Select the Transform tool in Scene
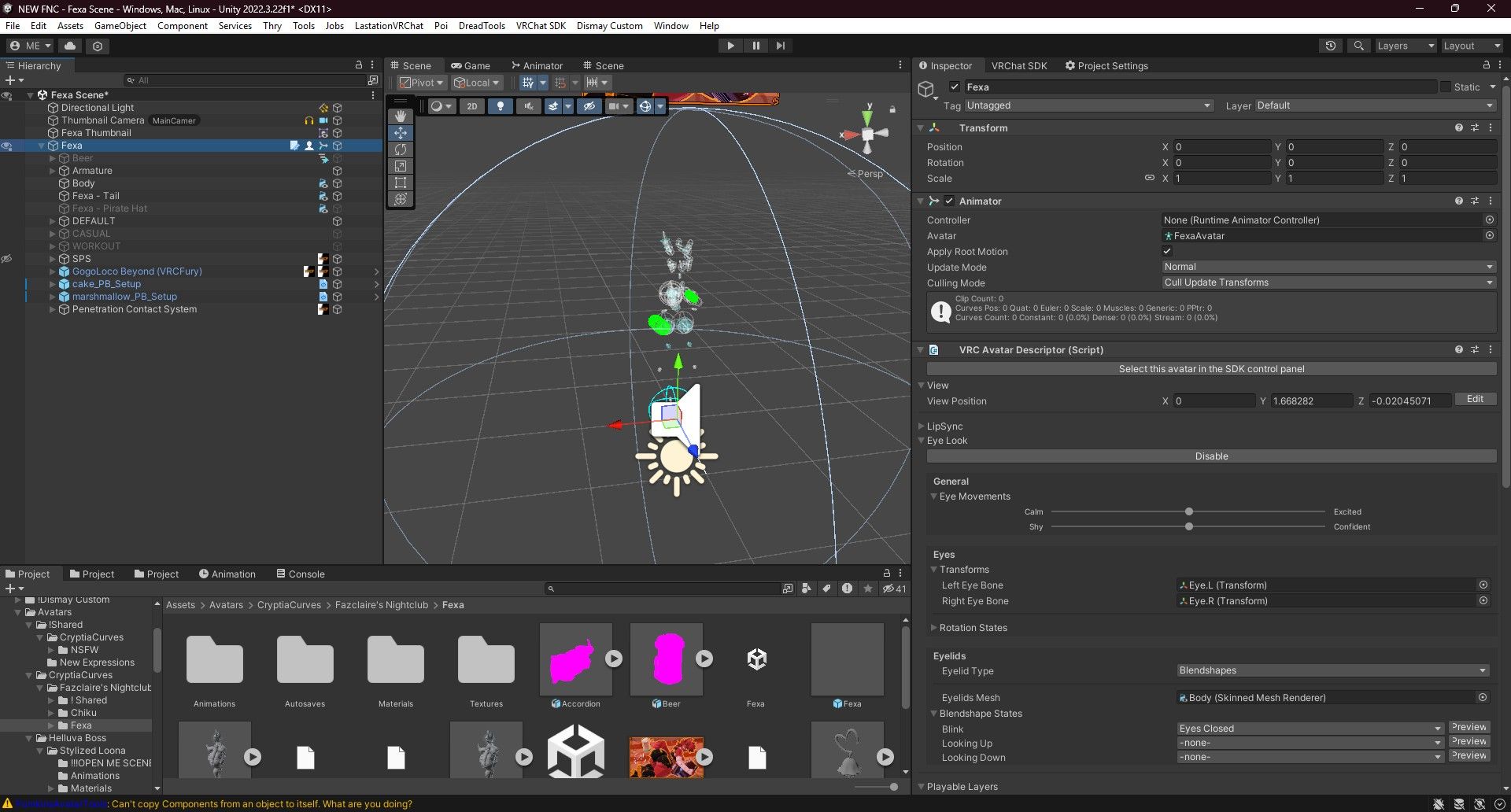Image resolution: width=1511 pixels, height=812 pixels. tap(401, 199)
